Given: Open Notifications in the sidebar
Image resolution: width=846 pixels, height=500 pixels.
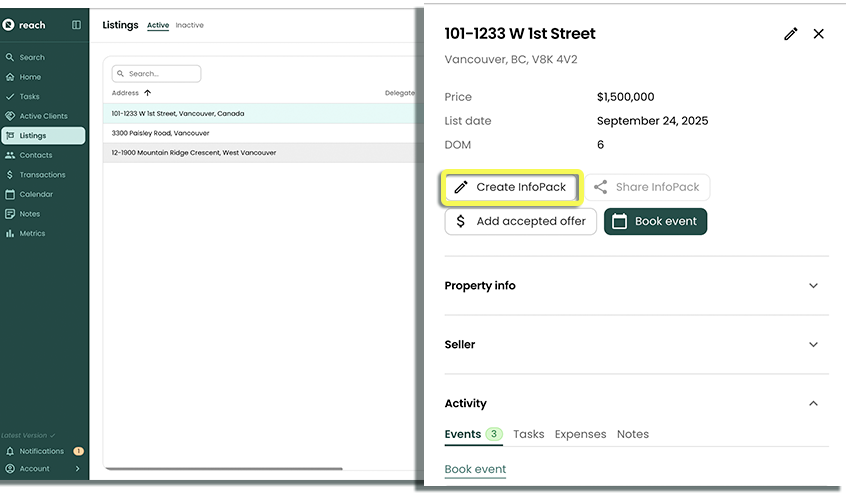Looking at the screenshot, I should pyautogui.click(x=41, y=451).
